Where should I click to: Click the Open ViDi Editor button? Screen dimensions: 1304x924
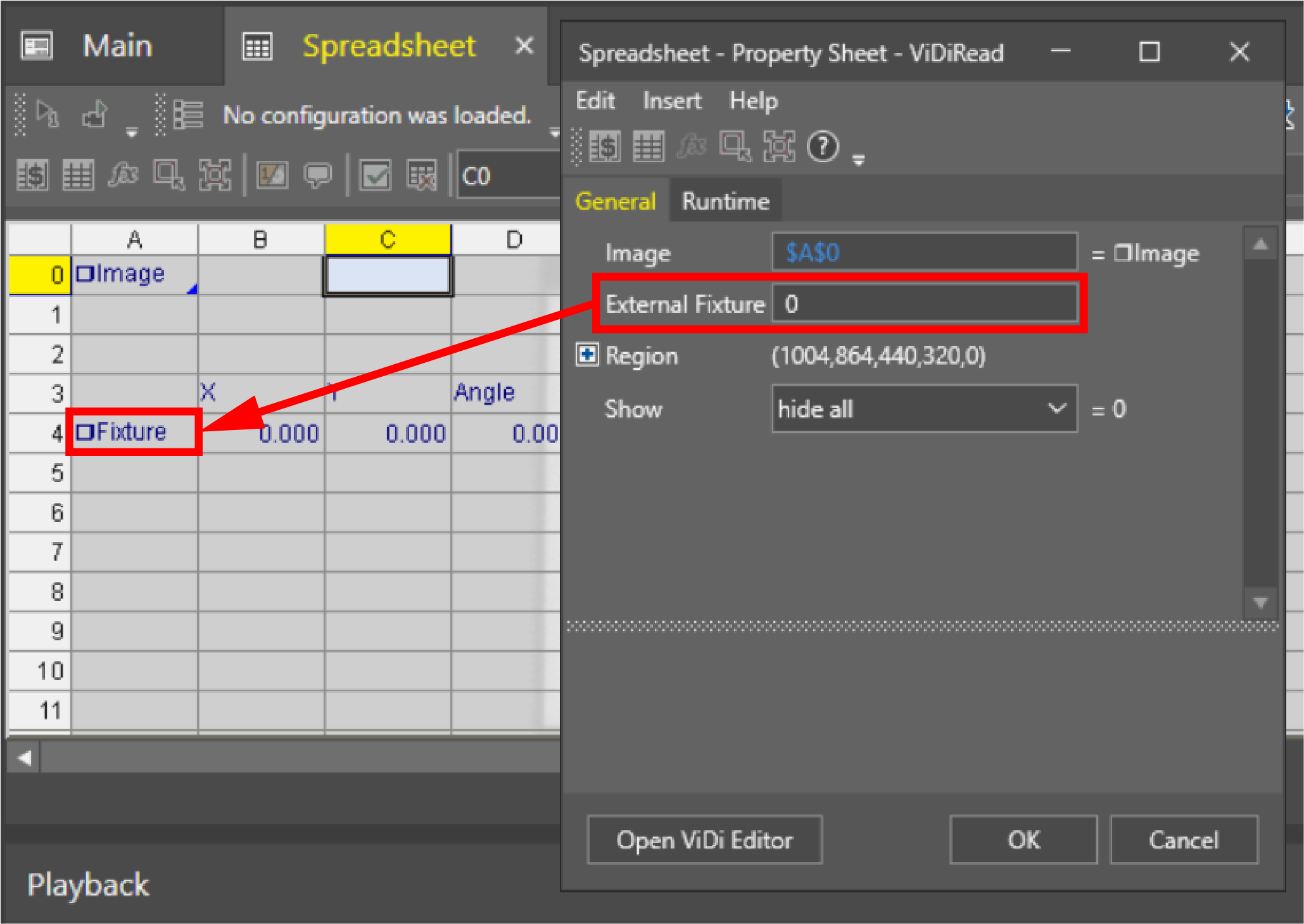(x=704, y=840)
